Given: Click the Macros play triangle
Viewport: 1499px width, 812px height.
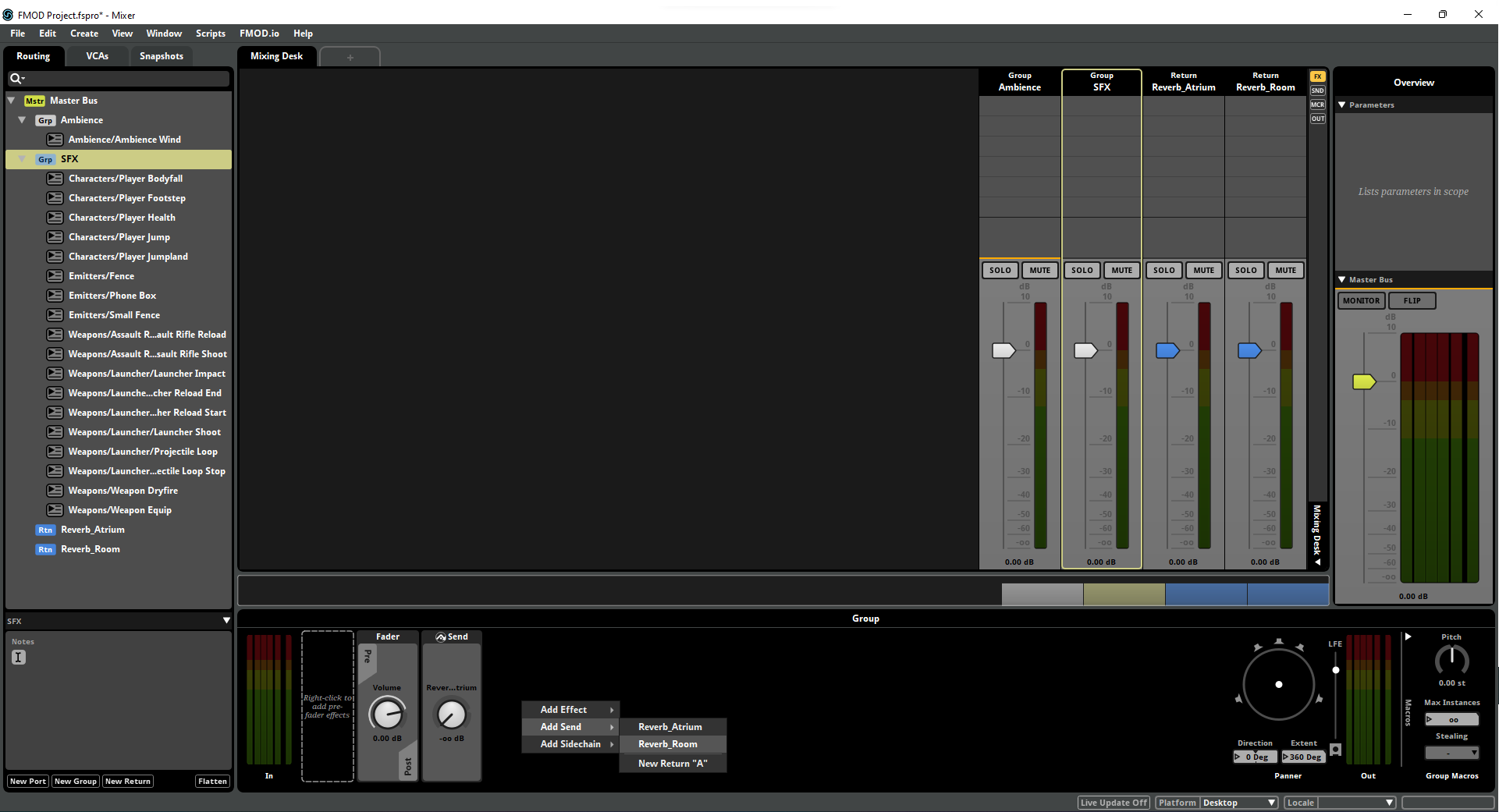Looking at the screenshot, I should [x=1408, y=637].
